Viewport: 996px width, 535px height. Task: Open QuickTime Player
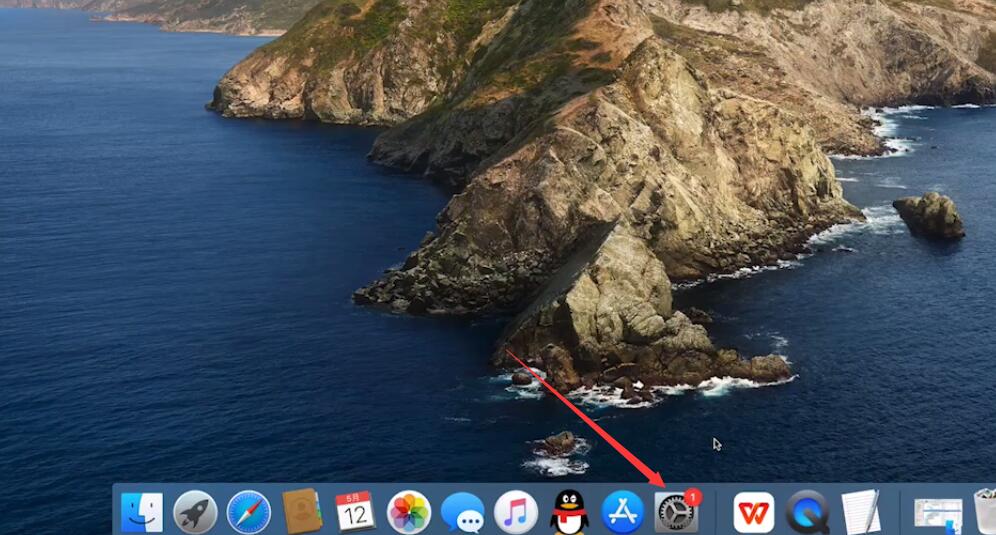pyautogui.click(x=807, y=512)
